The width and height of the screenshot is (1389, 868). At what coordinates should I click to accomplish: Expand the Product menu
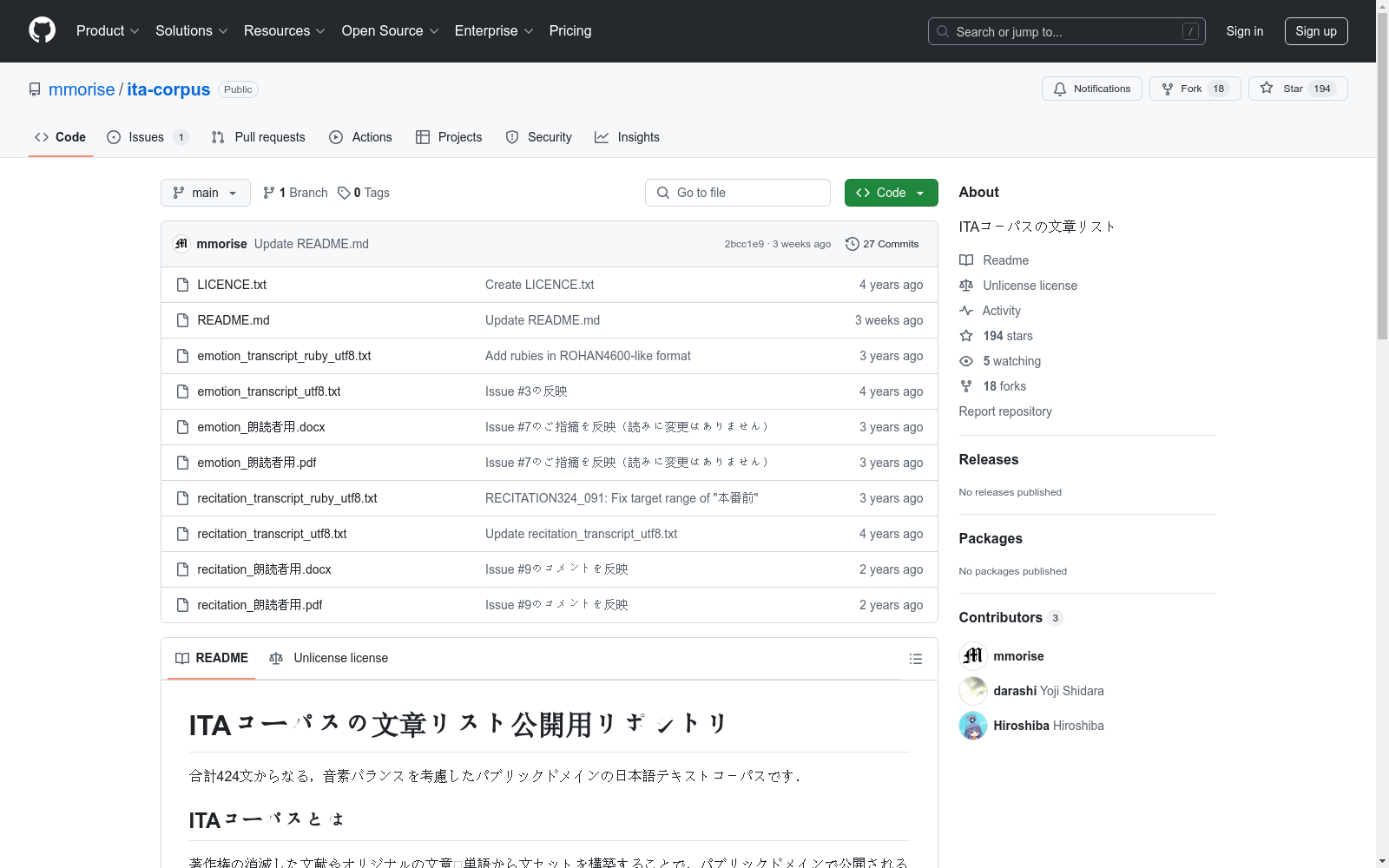click(108, 30)
